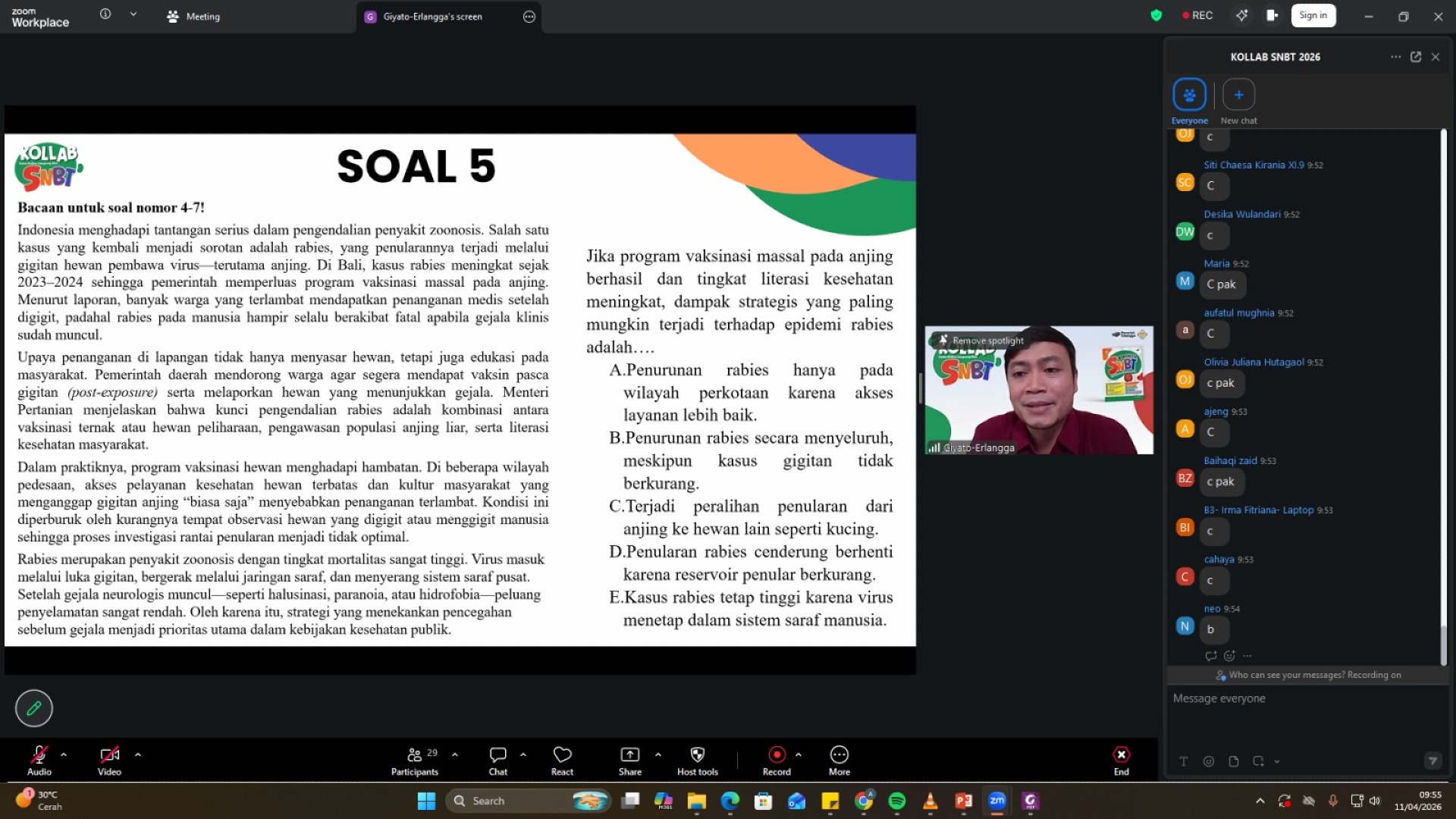Expand the Participants list options chevron

pyautogui.click(x=455, y=755)
